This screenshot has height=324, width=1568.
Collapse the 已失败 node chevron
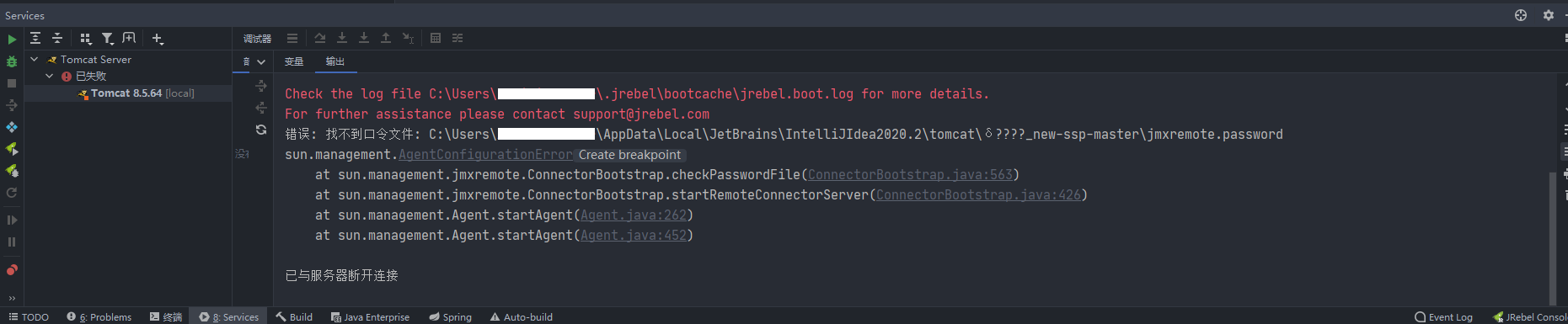tap(50, 77)
